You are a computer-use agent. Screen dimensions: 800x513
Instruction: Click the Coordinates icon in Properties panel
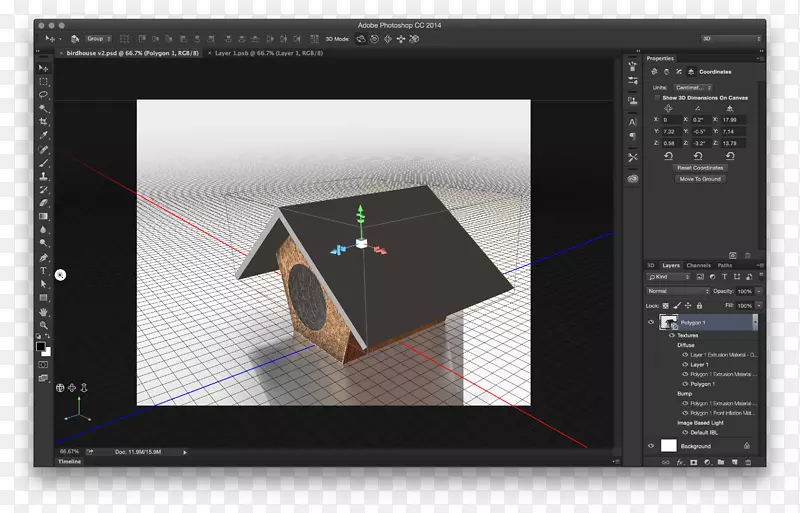tap(693, 72)
